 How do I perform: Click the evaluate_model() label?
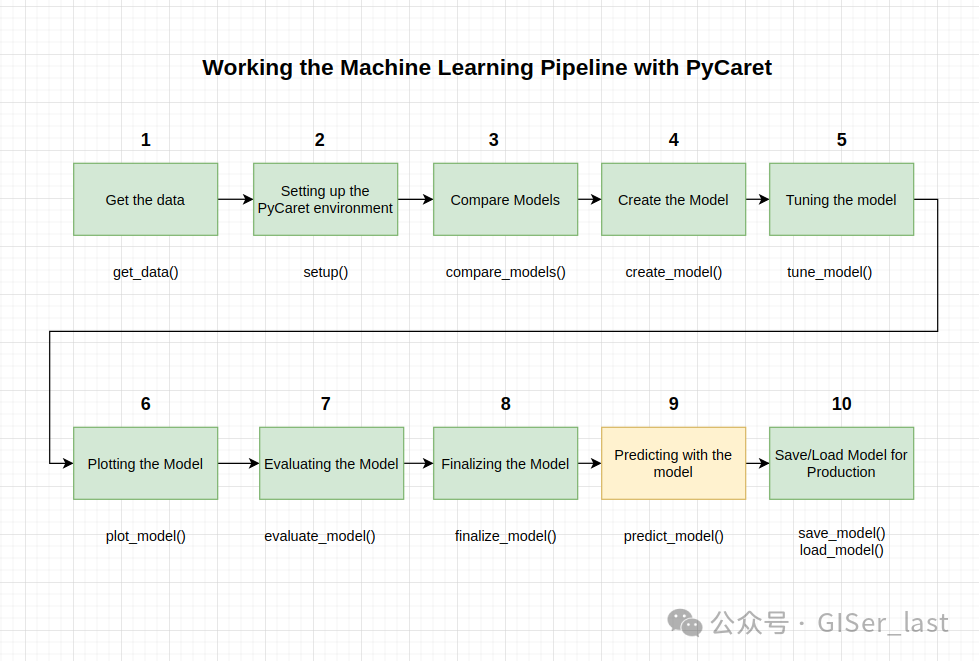[320, 536]
